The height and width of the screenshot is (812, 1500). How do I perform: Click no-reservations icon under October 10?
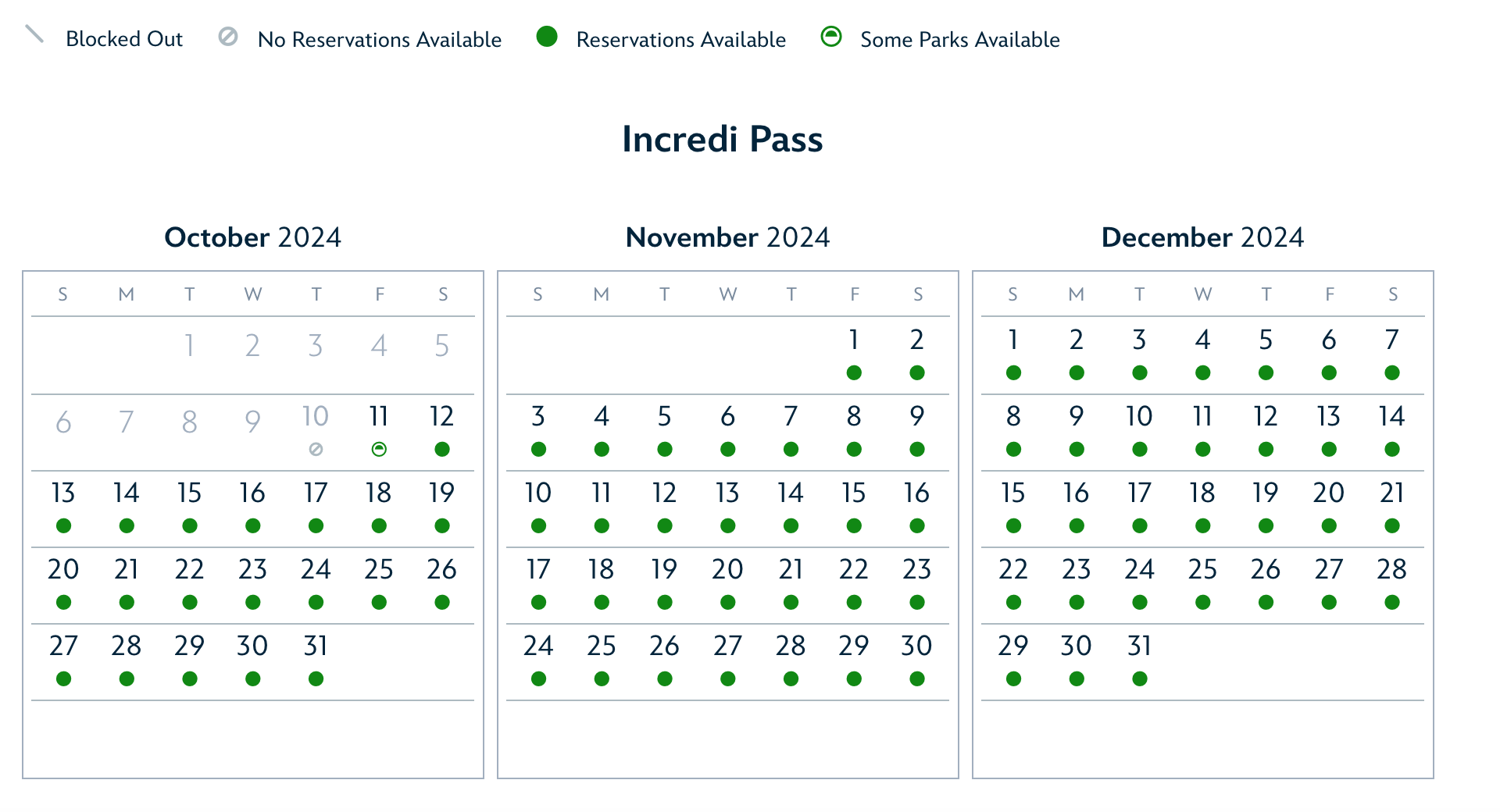pyautogui.click(x=316, y=449)
